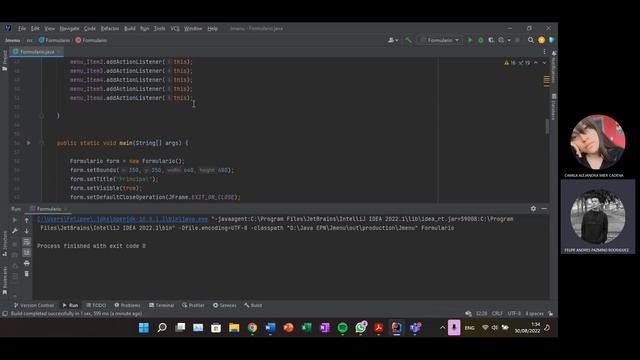Screen dimensions: 640x360
Task: Click the line:column position in status bar
Action: [x=481, y=313]
